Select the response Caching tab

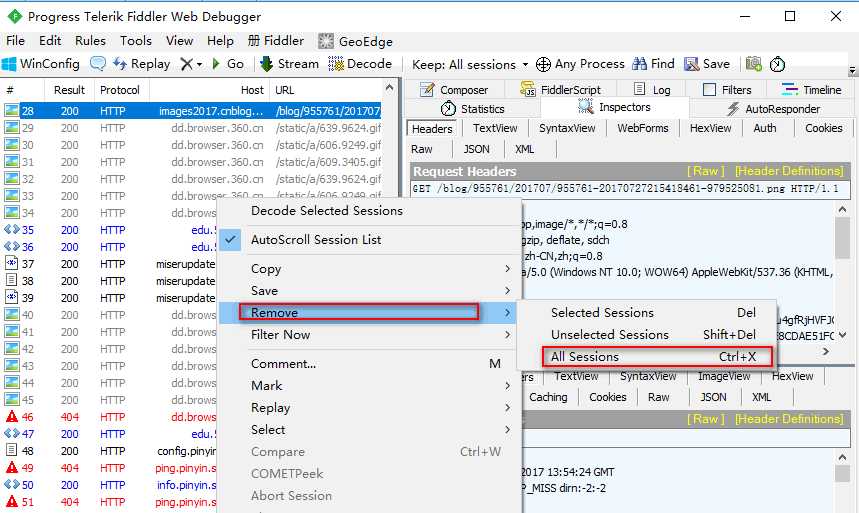pyautogui.click(x=548, y=397)
